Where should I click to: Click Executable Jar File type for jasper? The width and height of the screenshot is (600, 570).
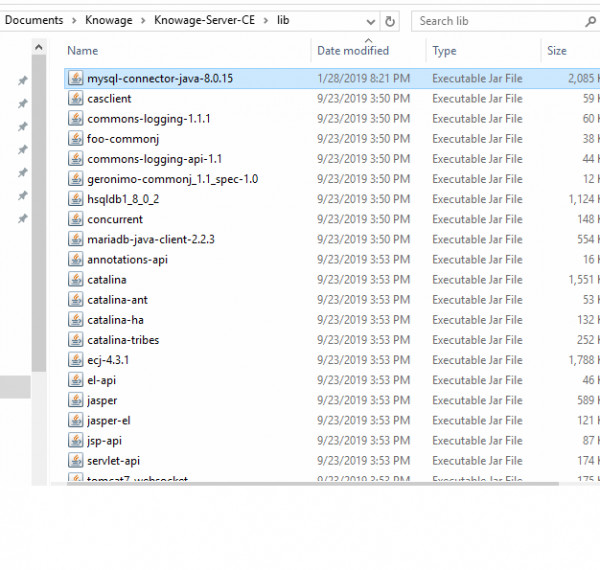pyautogui.click(x=477, y=400)
